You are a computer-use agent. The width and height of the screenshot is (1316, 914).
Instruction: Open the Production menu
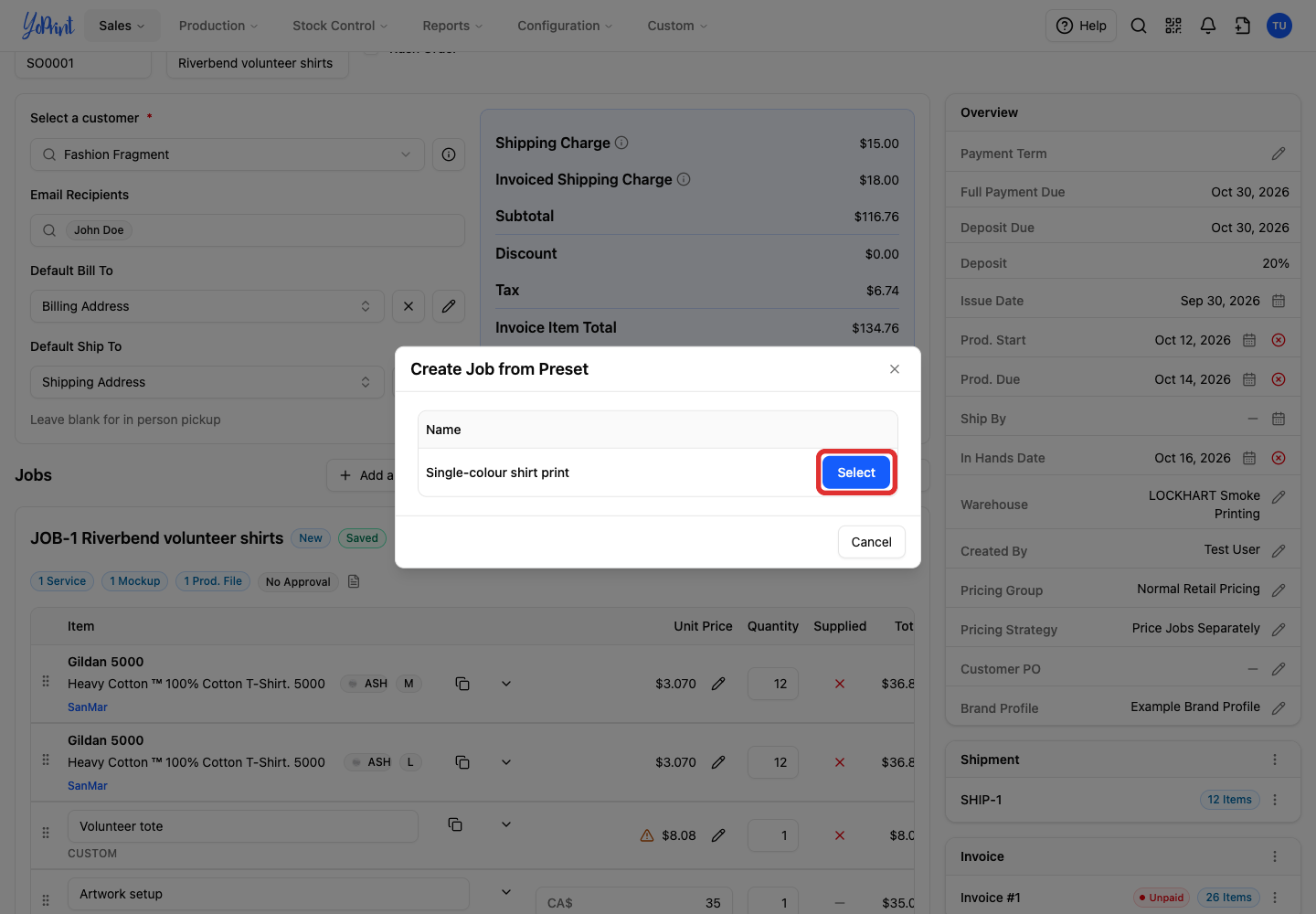218,26
